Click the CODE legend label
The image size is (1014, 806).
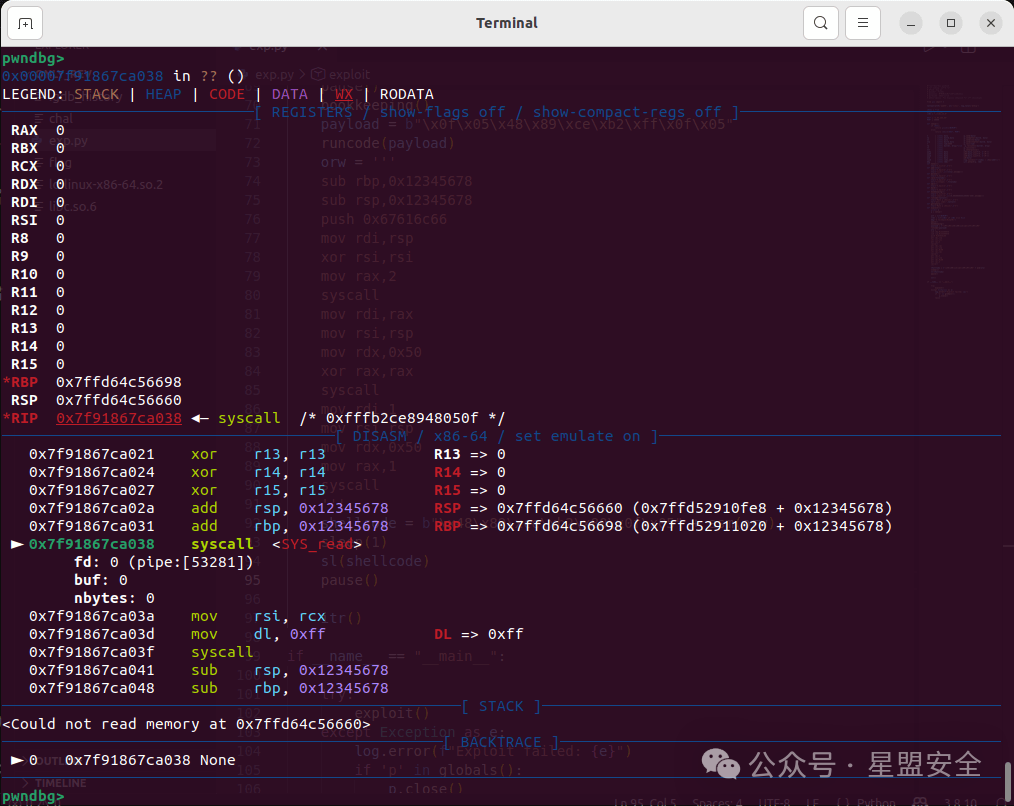click(x=227, y=94)
